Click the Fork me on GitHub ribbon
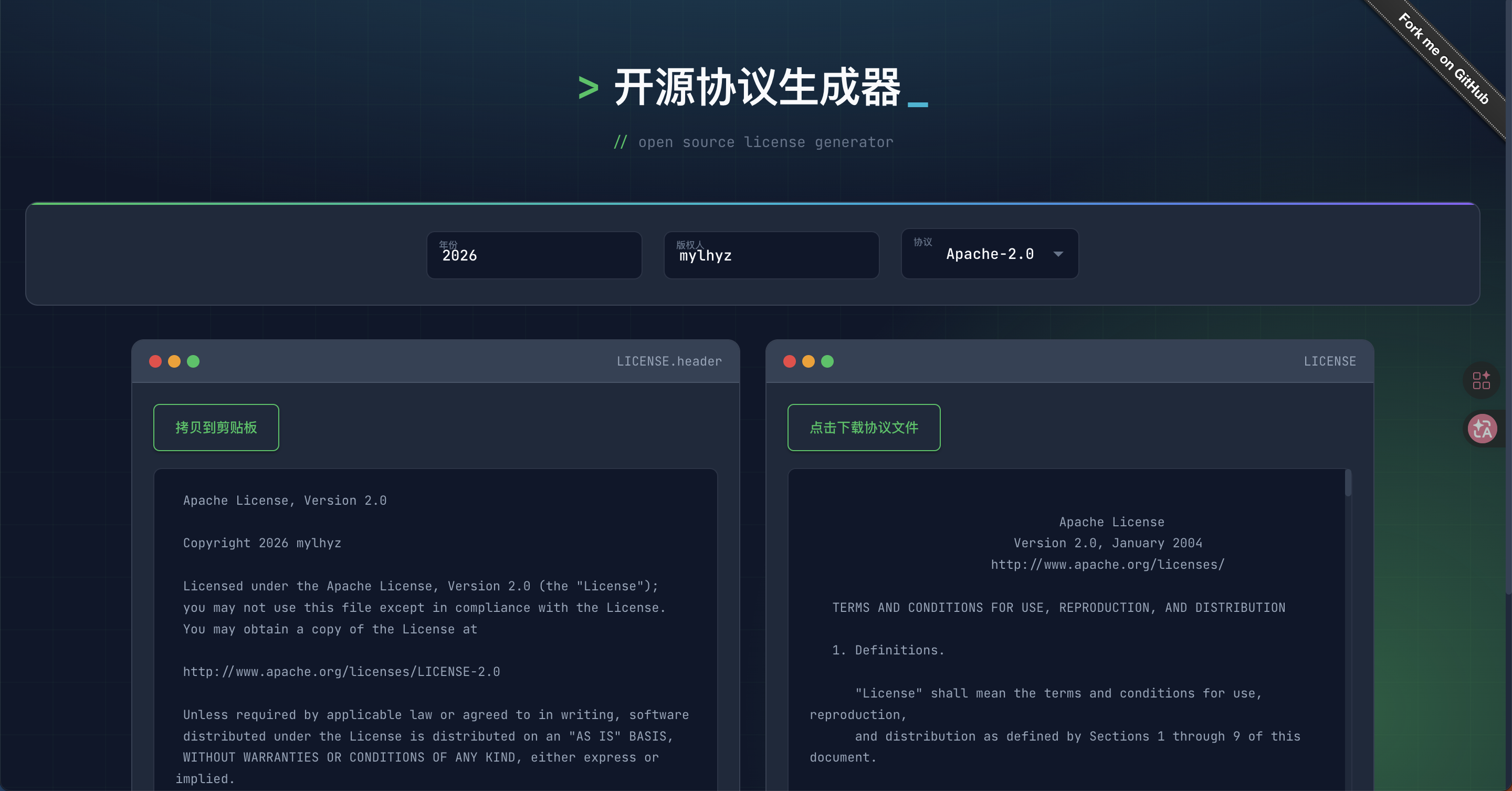The image size is (1512, 791). click(1443, 59)
